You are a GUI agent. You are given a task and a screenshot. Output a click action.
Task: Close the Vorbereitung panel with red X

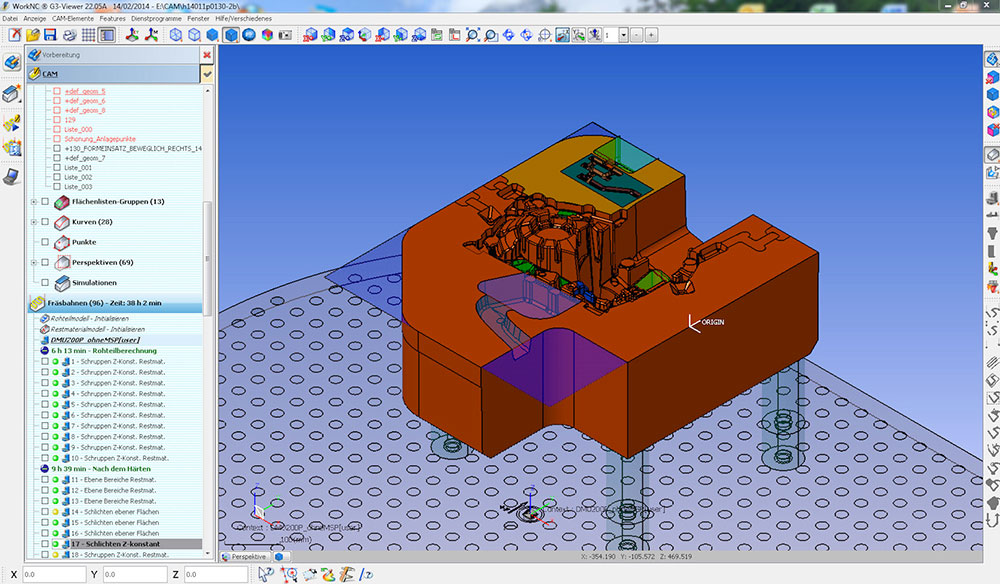click(x=207, y=55)
